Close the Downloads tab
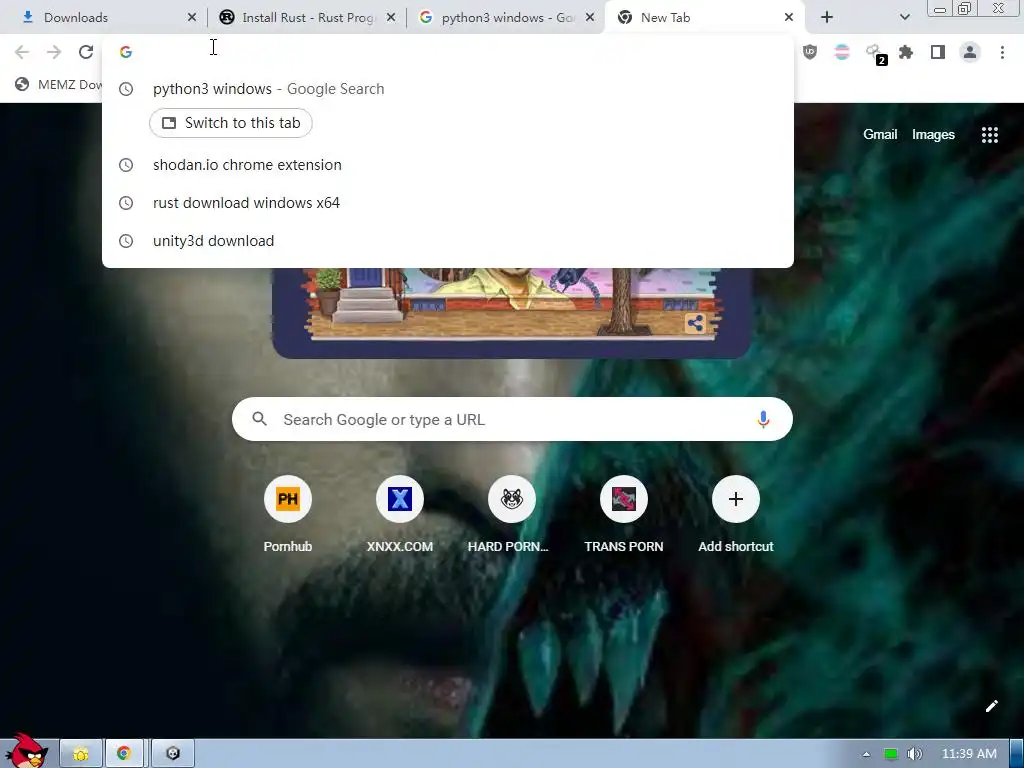This screenshot has height=768, width=1024. [x=192, y=18]
